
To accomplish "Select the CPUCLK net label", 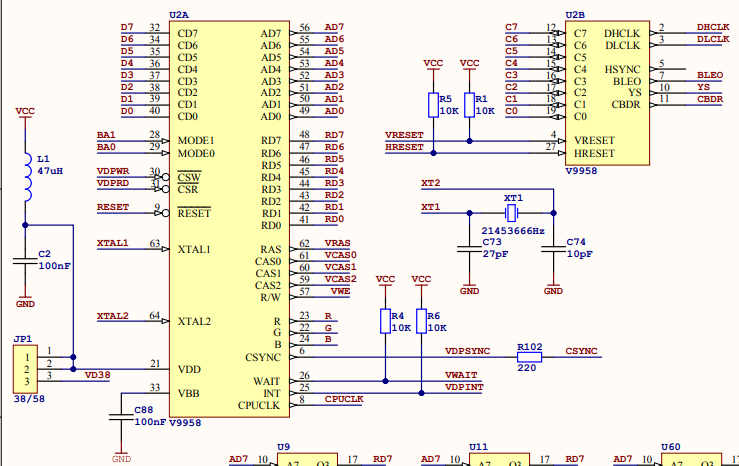I will (345, 399).
